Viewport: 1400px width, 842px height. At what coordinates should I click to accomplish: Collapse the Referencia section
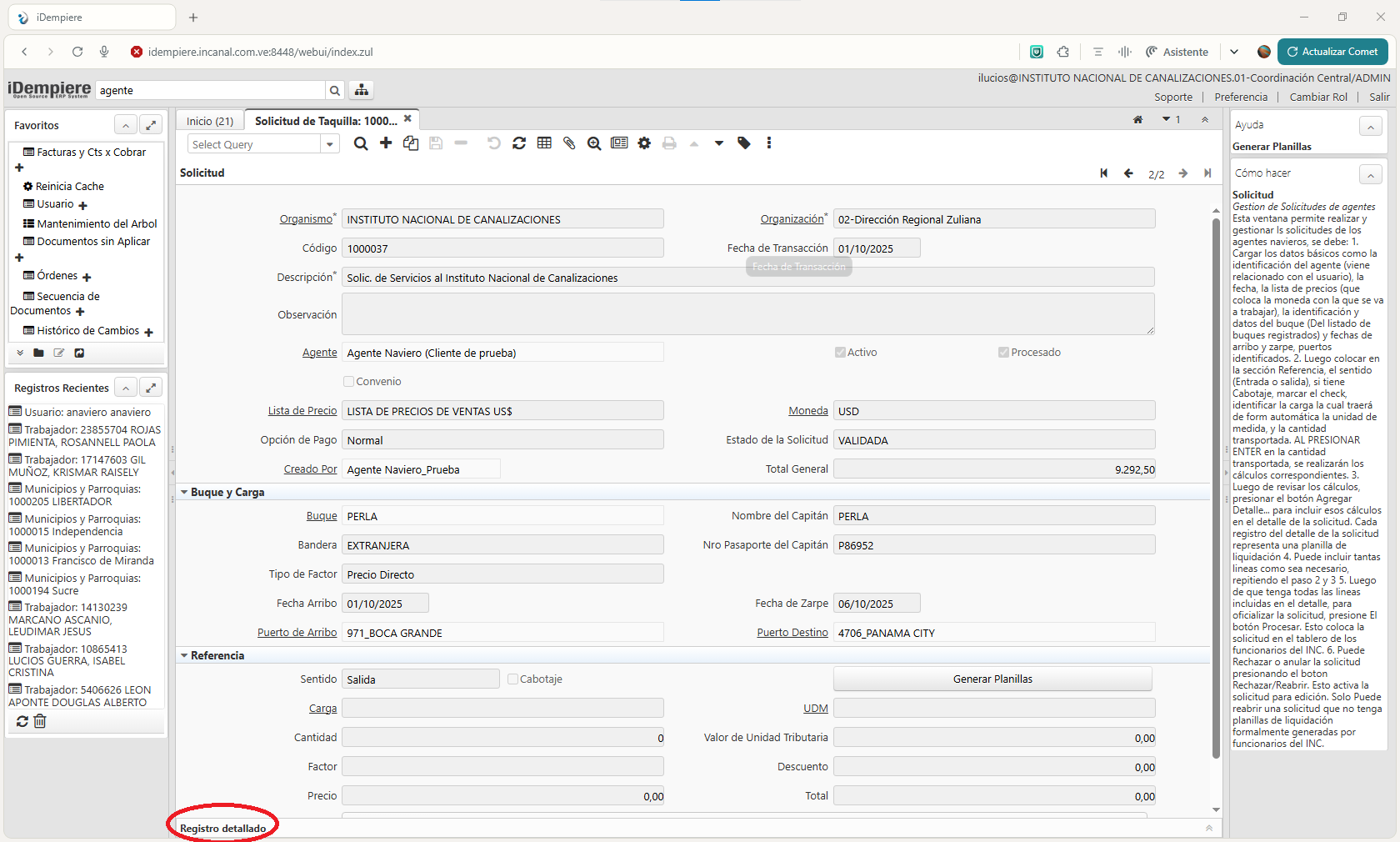pos(184,656)
